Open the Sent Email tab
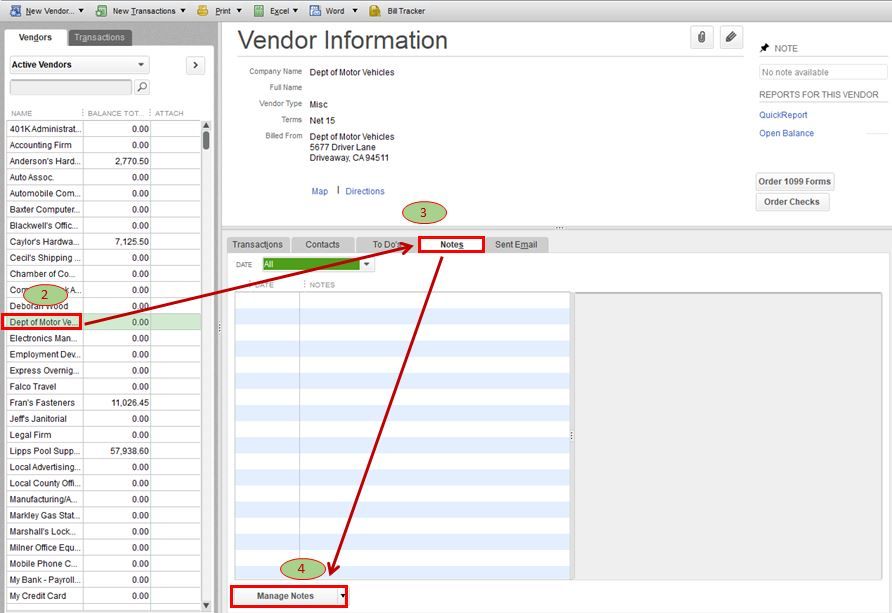Image resolution: width=892 pixels, height=613 pixels. click(516, 245)
